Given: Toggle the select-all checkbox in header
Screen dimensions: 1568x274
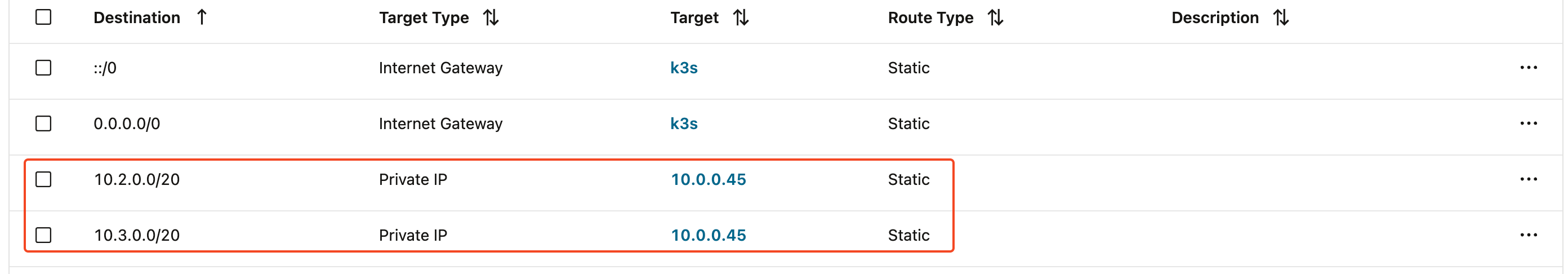Looking at the screenshot, I should click(43, 17).
